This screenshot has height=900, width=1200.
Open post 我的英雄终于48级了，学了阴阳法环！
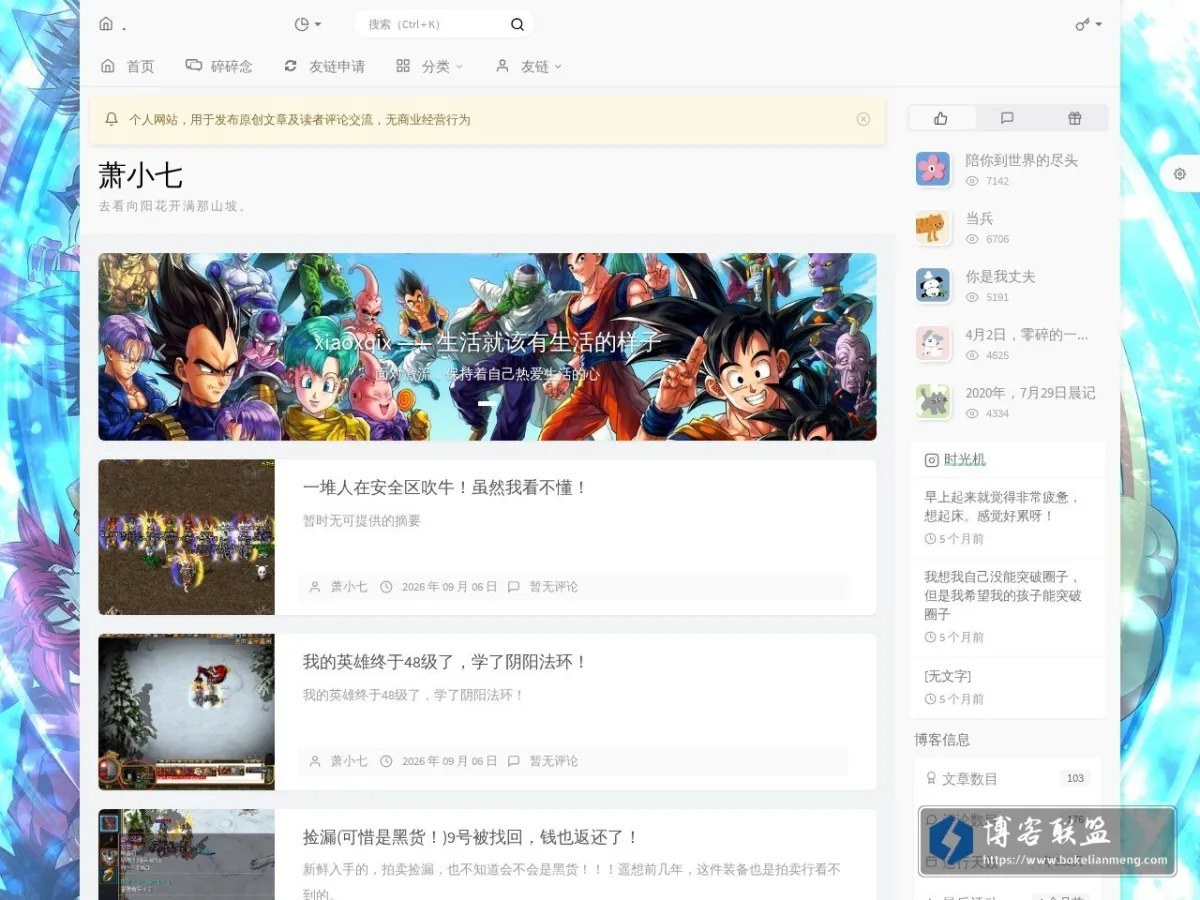point(445,662)
